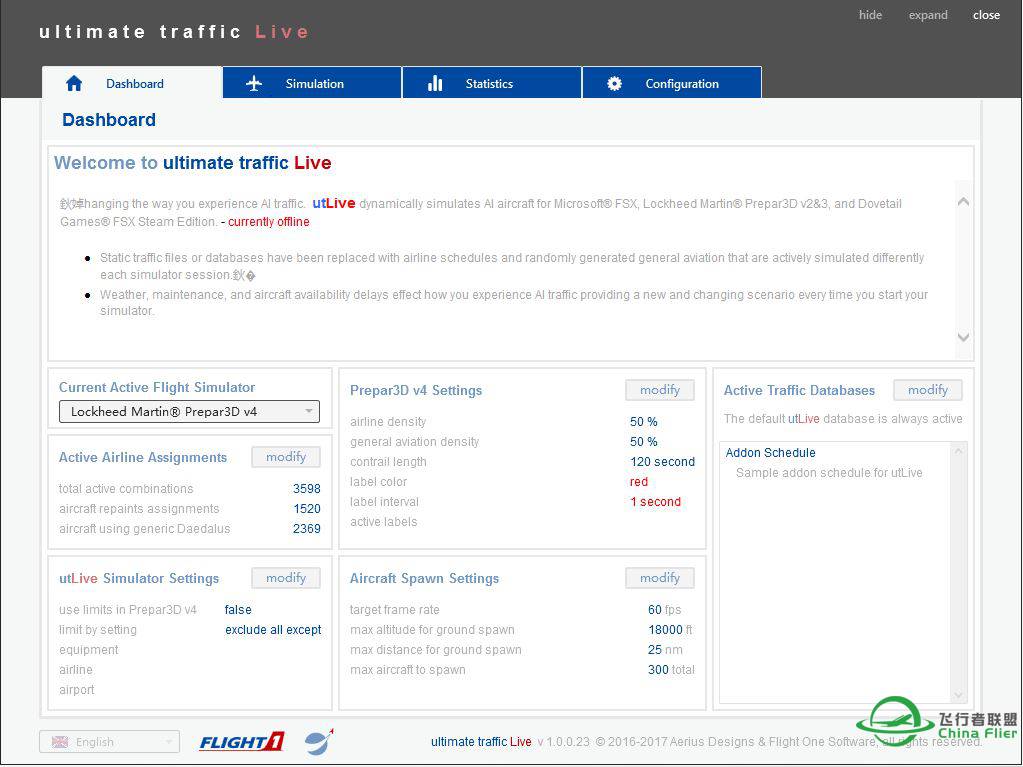Click the Configuration gear icon
This screenshot has height=767, width=1023.
pos(614,83)
